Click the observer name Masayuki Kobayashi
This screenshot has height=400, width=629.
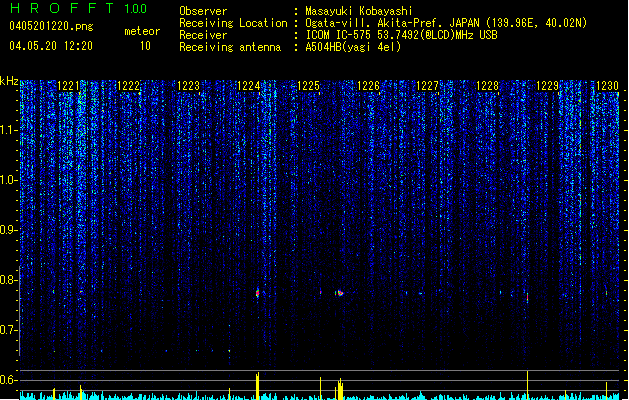tap(359, 11)
